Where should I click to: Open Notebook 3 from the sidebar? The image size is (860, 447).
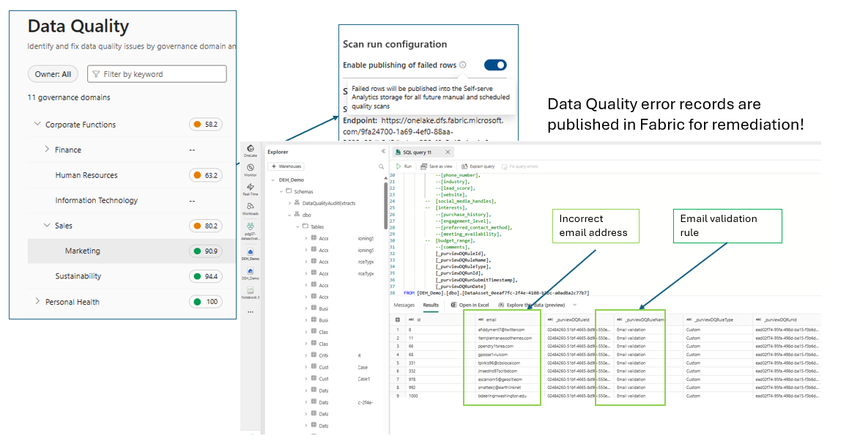[x=250, y=292]
